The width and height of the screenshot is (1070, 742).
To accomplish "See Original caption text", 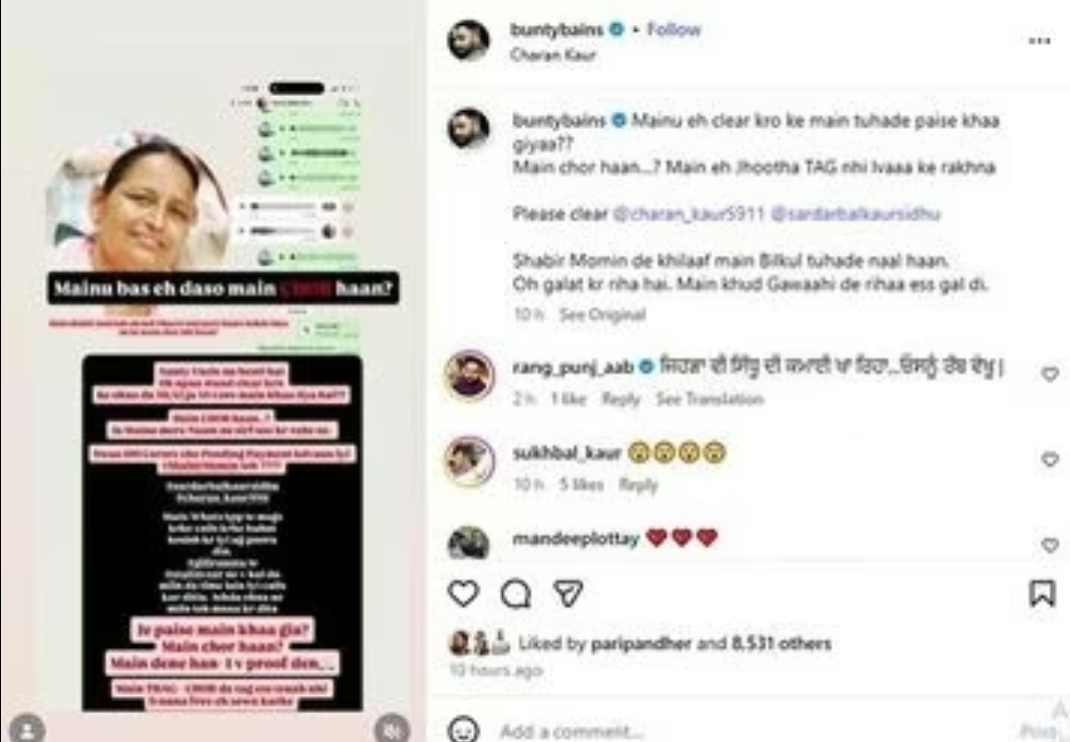I will tap(602, 315).
